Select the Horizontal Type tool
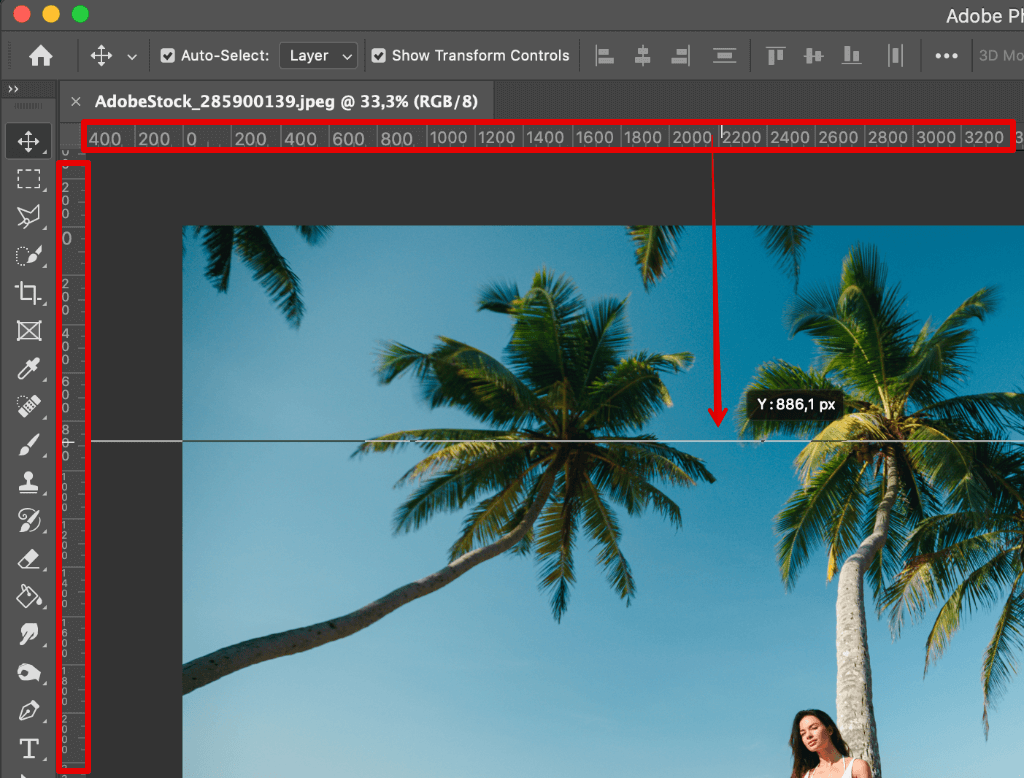Viewport: 1024px width, 778px height. [28, 748]
